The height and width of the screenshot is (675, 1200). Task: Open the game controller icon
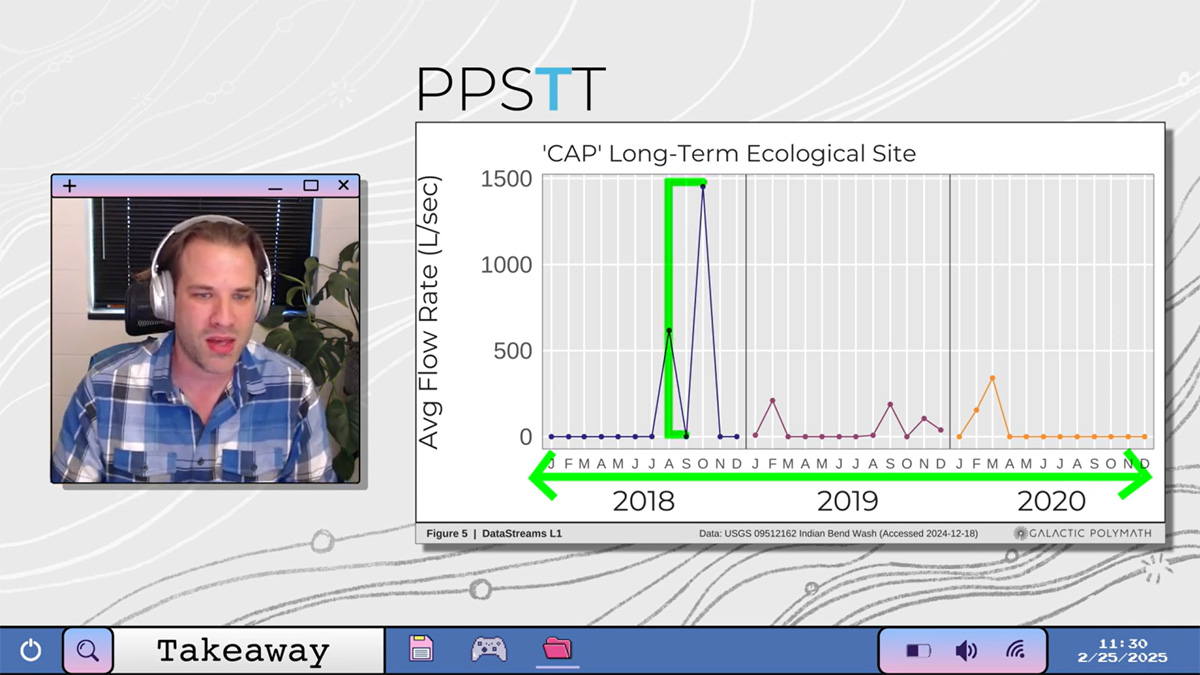point(489,649)
